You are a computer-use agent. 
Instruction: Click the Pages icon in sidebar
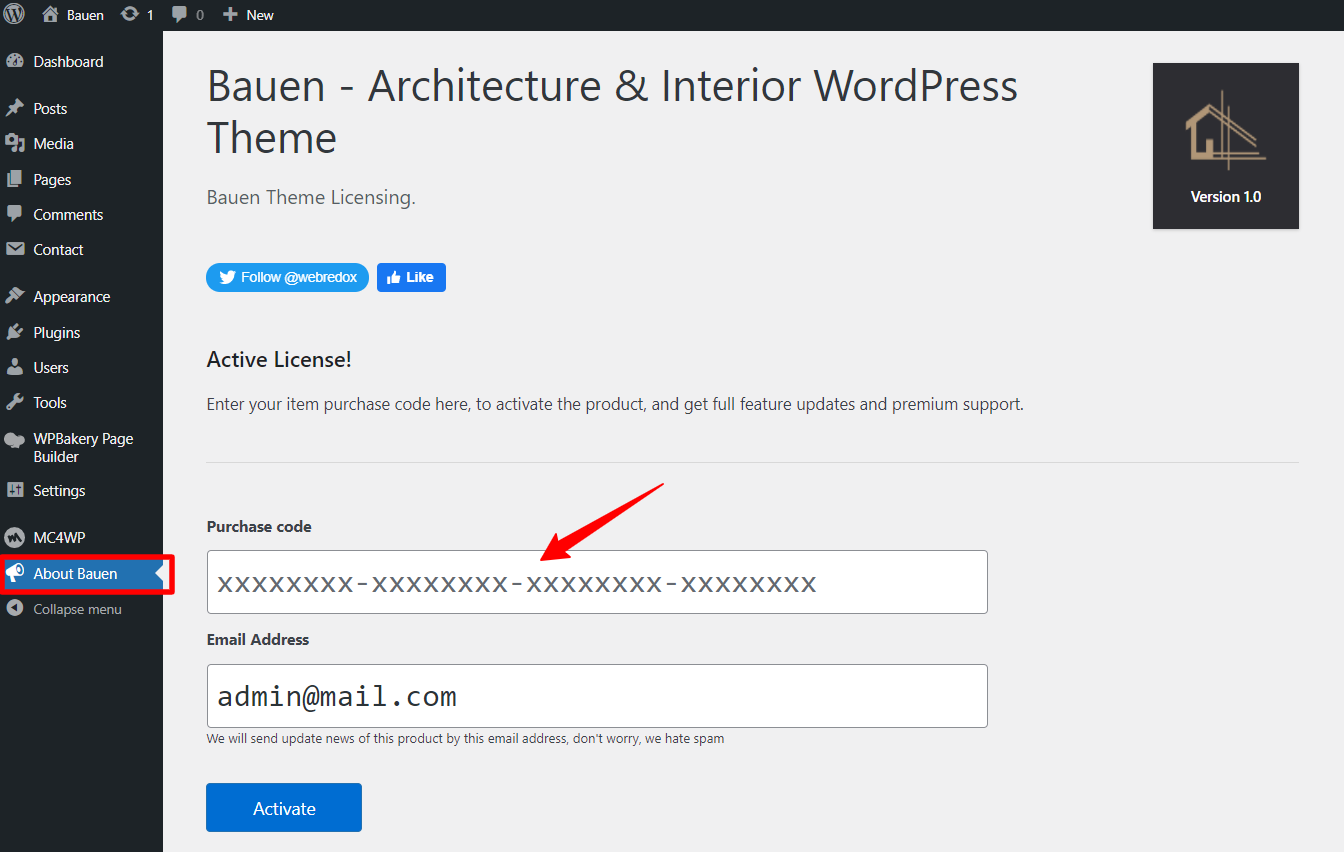pos(15,179)
